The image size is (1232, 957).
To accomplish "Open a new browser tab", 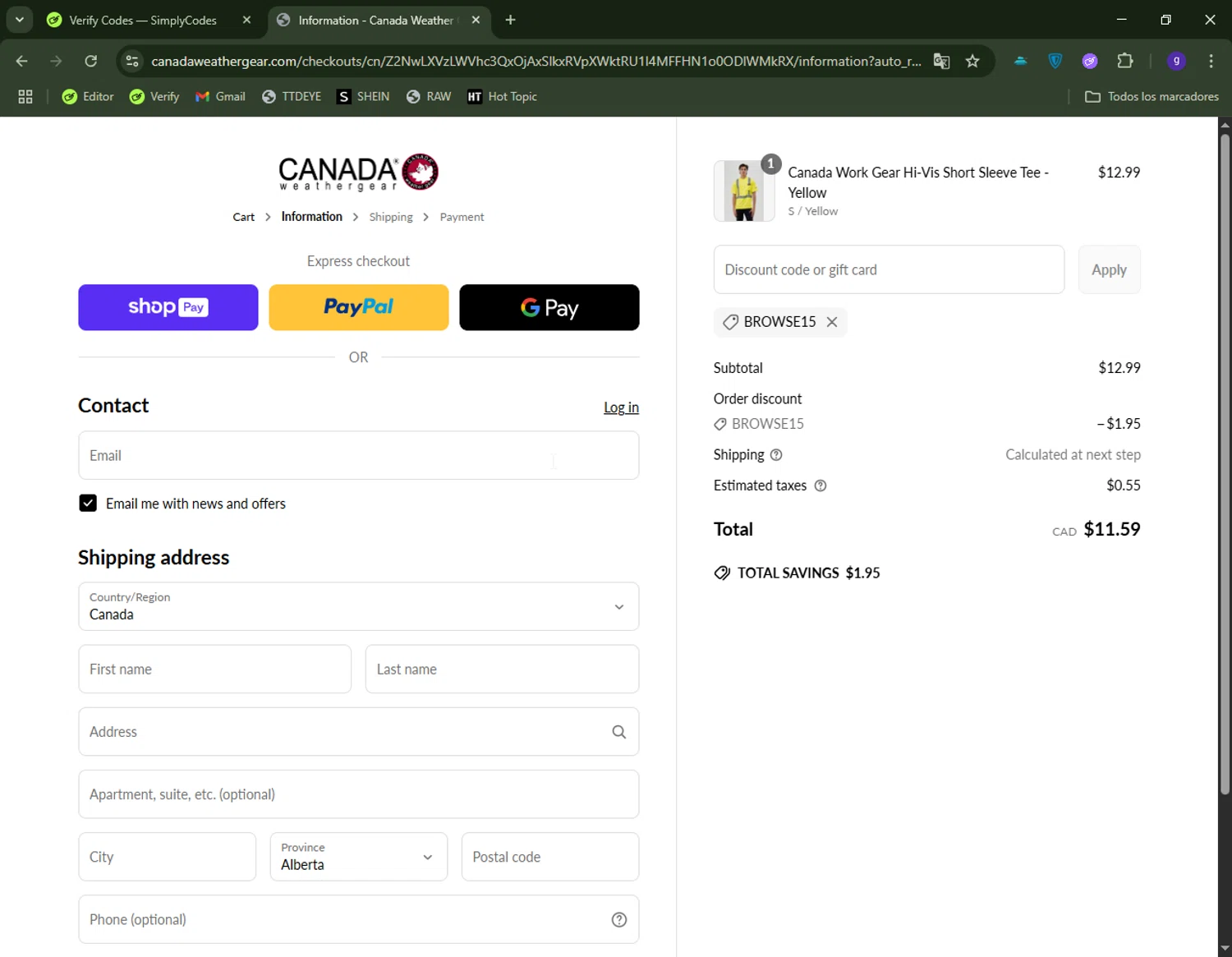I will point(510,20).
